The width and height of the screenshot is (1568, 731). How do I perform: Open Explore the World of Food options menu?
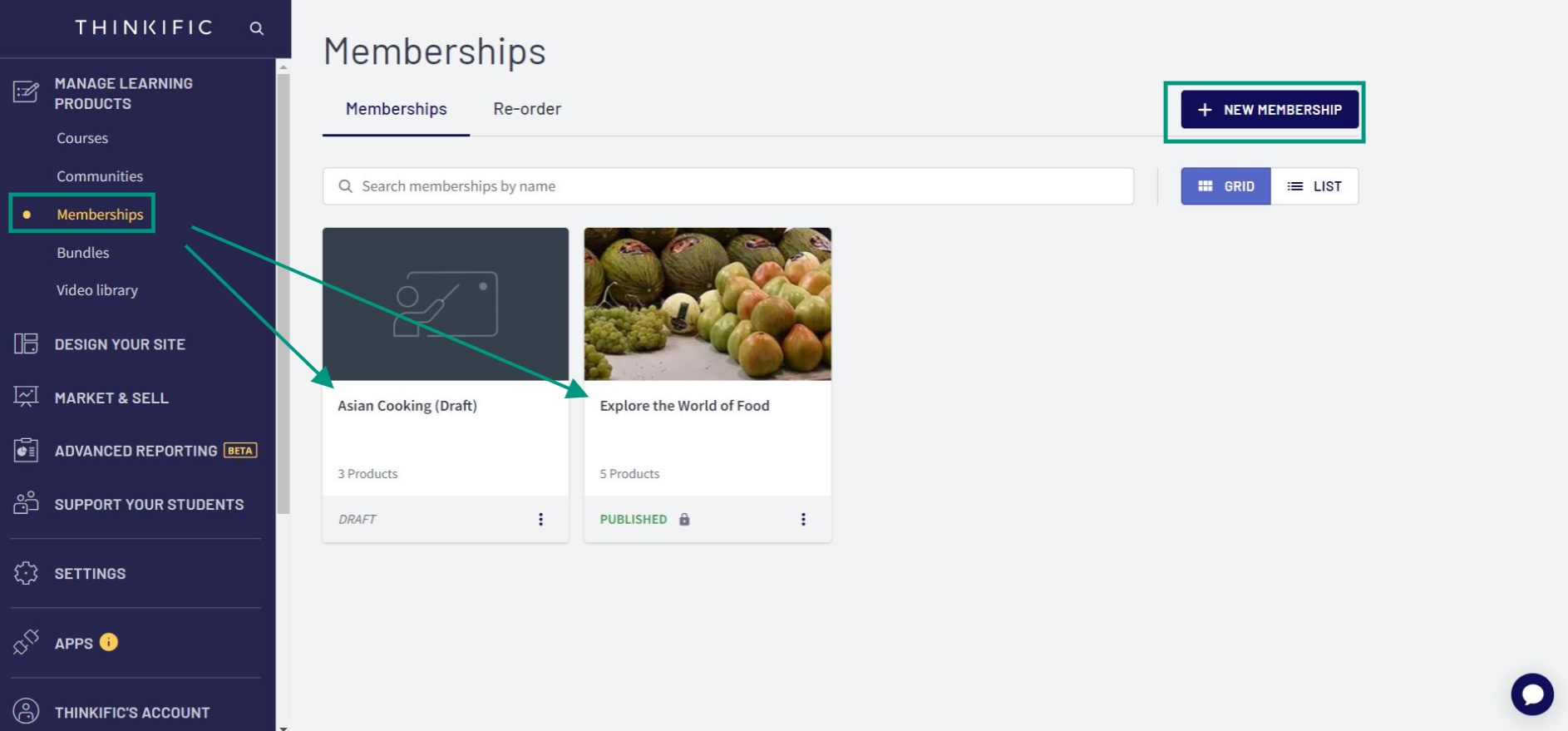(x=803, y=519)
